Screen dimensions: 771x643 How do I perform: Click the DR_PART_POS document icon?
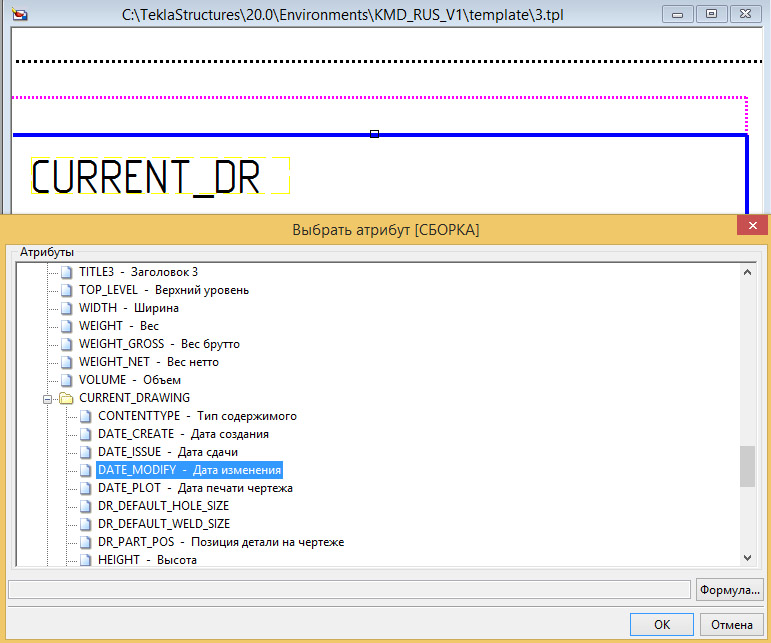click(x=86, y=542)
